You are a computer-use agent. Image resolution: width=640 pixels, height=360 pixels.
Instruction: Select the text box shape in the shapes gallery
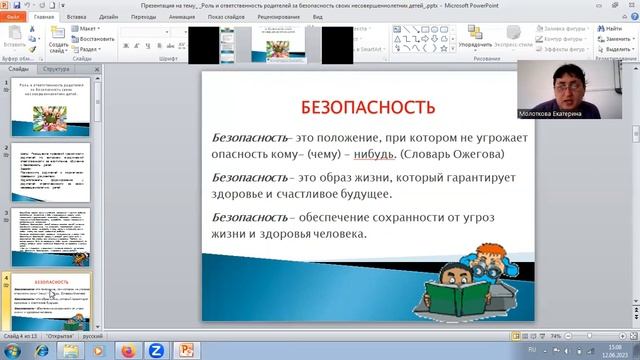(397, 29)
